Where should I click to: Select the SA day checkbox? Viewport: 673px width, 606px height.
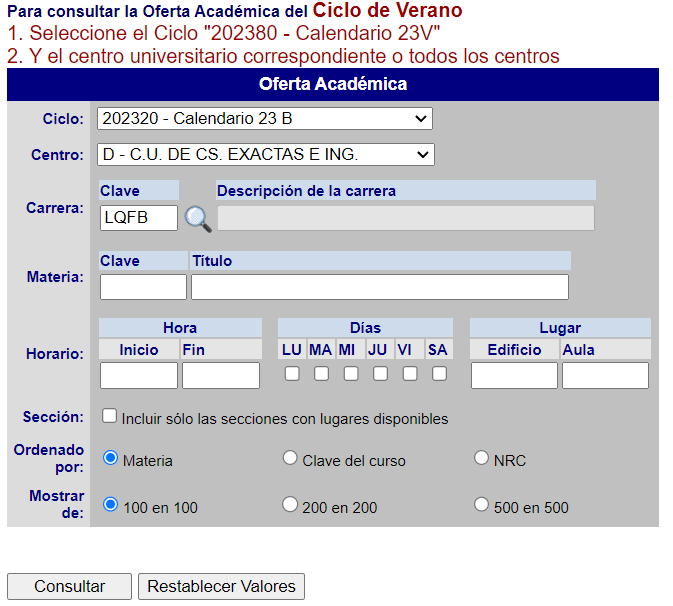tap(439, 374)
